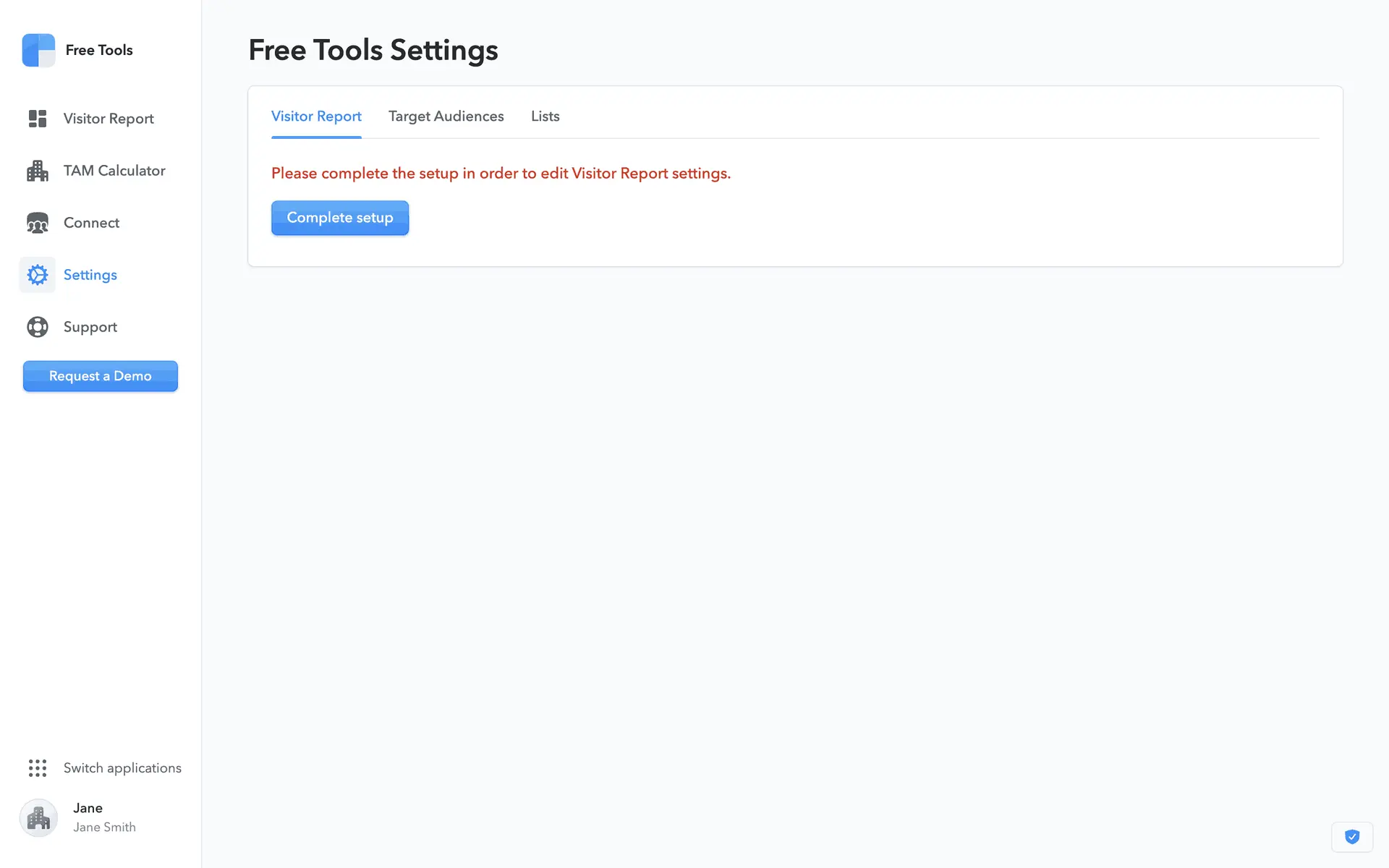Click the Settings gear icon
1389x868 pixels.
tap(38, 275)
